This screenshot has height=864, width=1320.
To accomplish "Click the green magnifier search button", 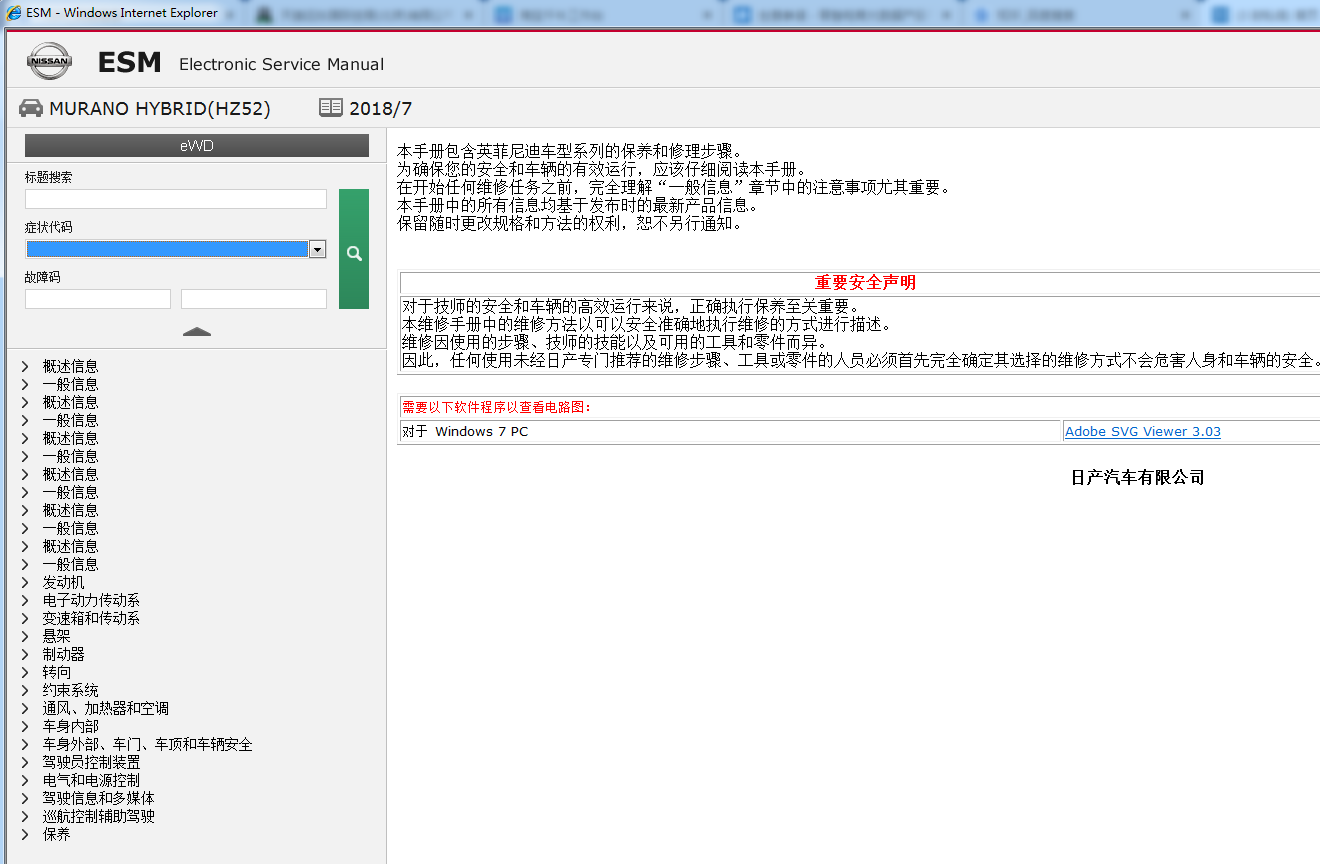I will click(x=354, y=249).
